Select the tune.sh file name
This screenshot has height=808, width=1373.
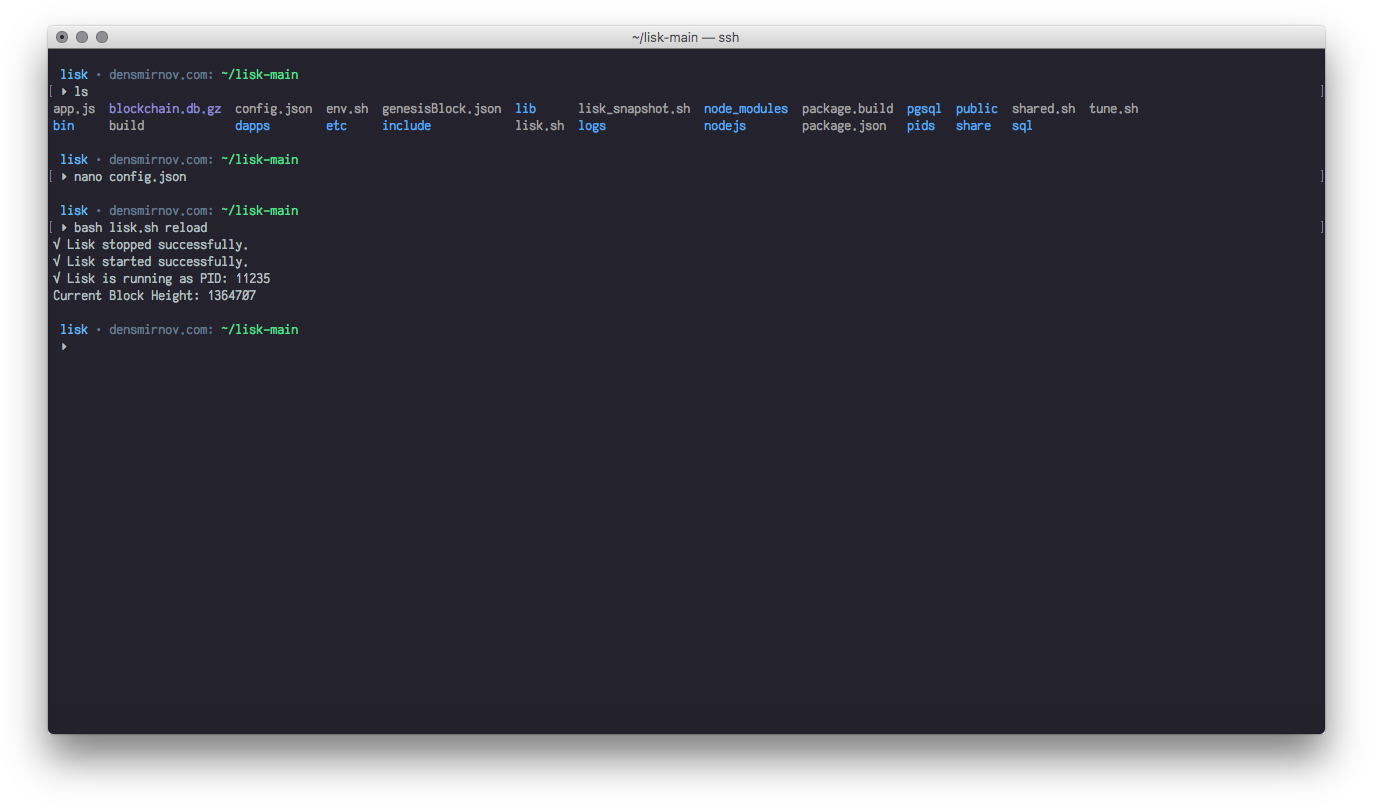pos(1114,109)
